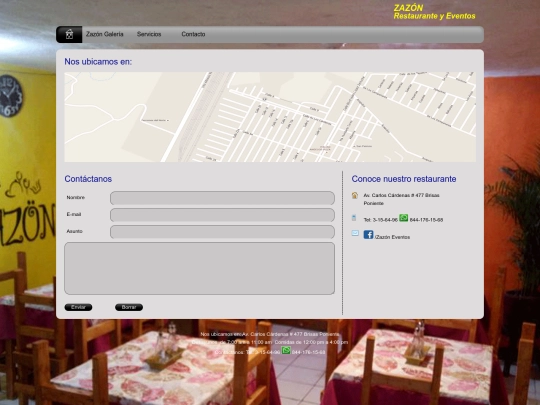Select the Av. Carlos Cárdenas address text
This screenshot has height=405, width=540.
[401, 199]
